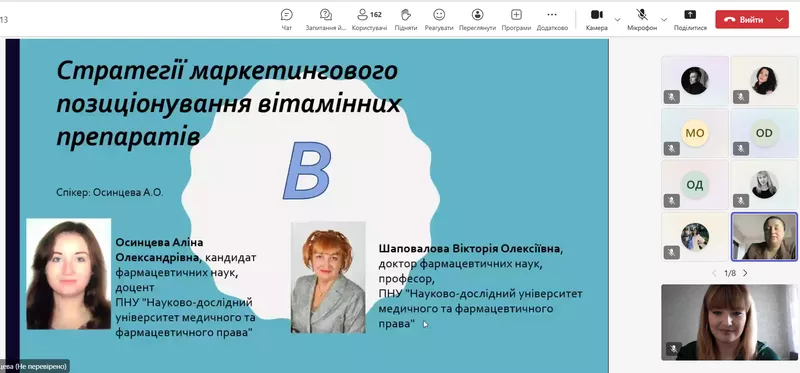
Task: Show the Користувачі participants list
Action: [369, 19]
